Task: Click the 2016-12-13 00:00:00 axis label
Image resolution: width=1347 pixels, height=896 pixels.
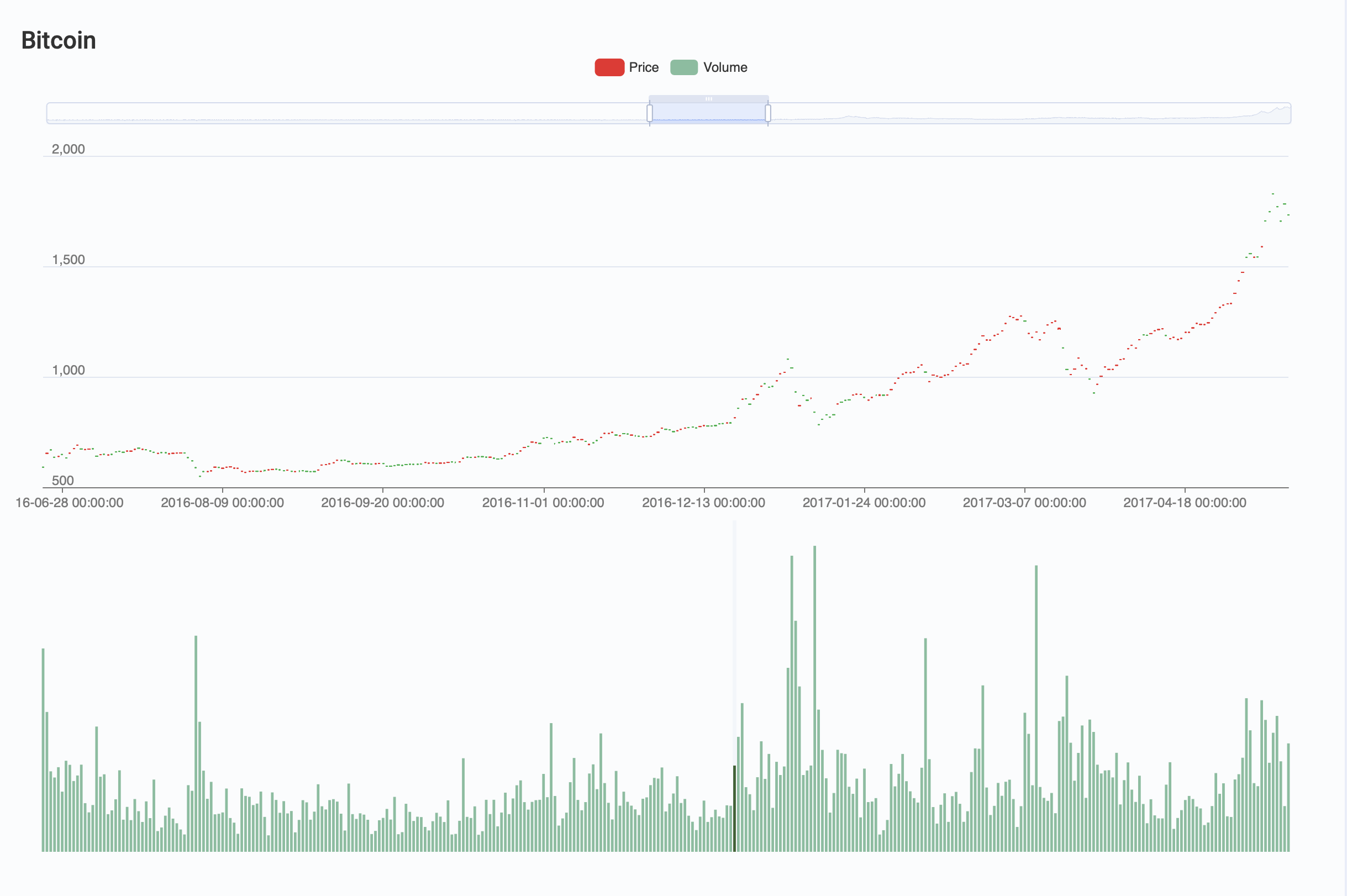Action: point(703,503)
